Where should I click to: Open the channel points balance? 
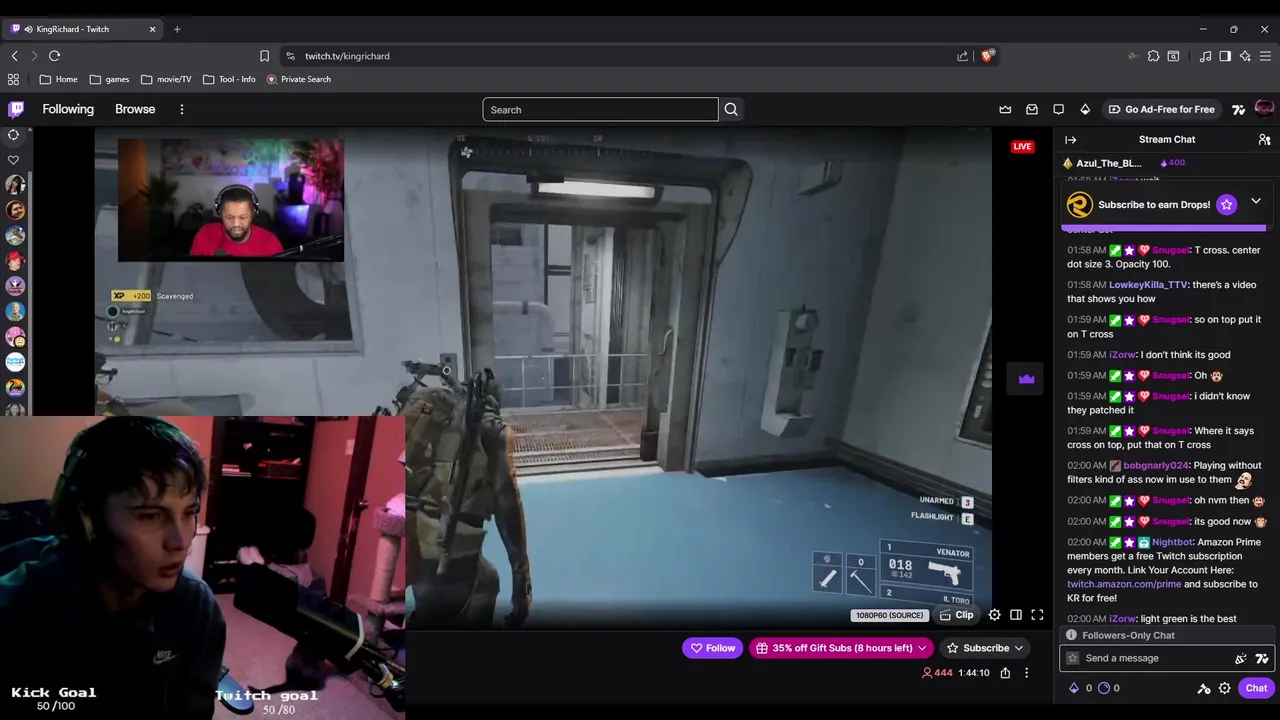pos(1110,688)
